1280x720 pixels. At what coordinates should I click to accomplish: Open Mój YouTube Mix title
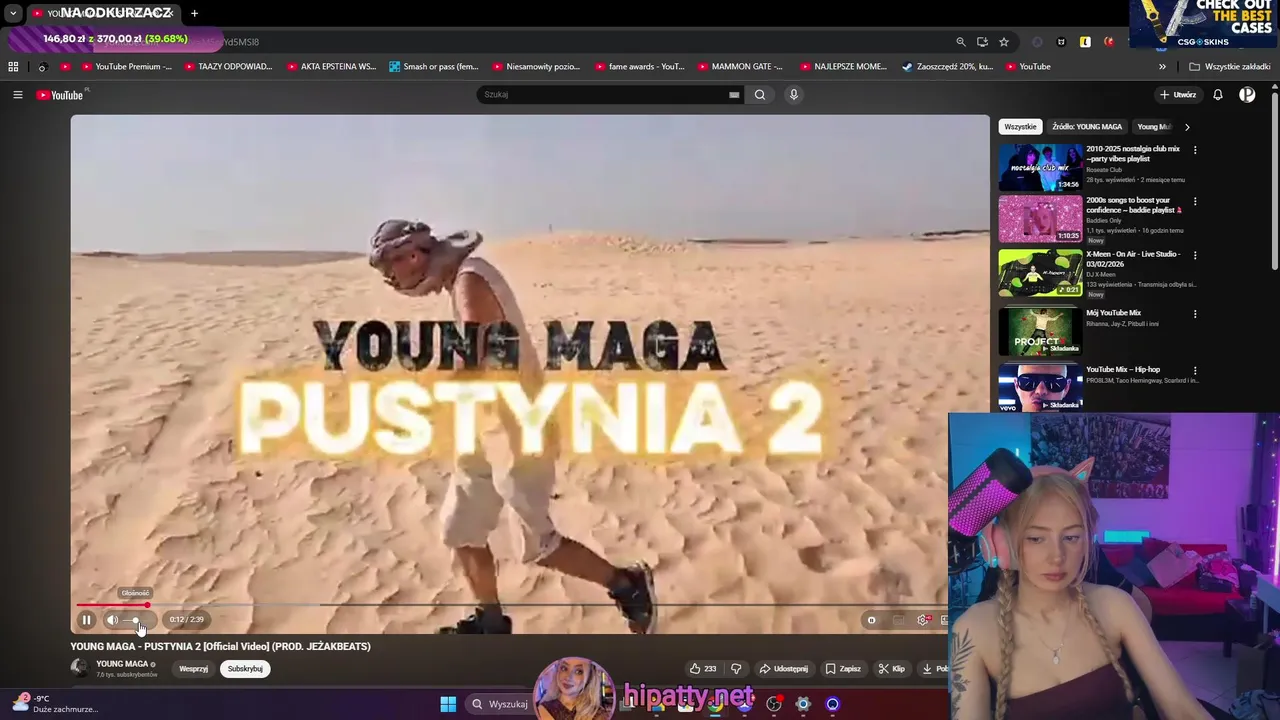1113,313
